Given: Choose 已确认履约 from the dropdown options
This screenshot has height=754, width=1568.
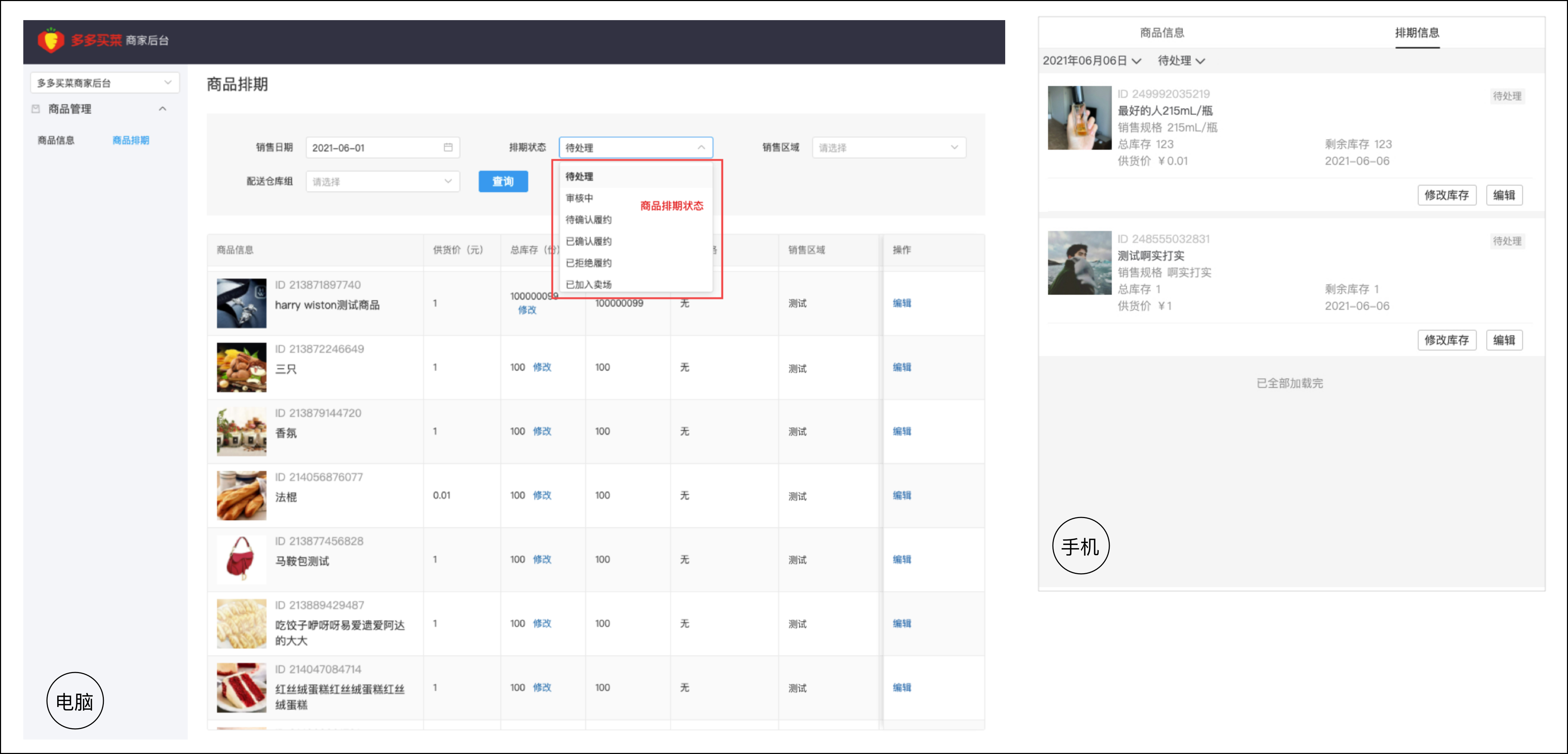Looking at the screenshot, I should 588,241.
